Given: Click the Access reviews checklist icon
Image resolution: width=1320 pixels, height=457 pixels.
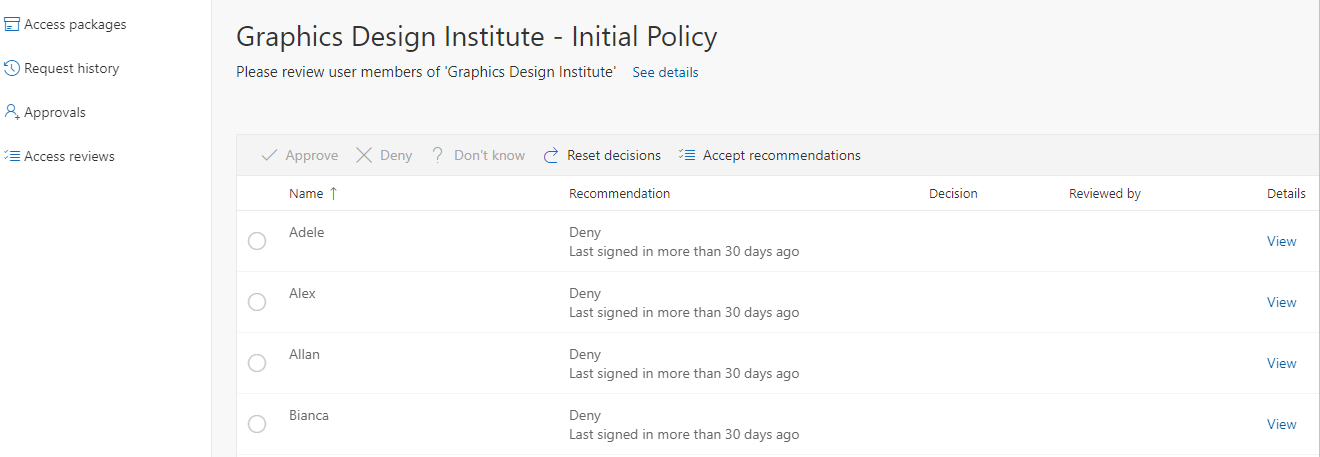Looking at the screenshot, I should click(12, 156).
